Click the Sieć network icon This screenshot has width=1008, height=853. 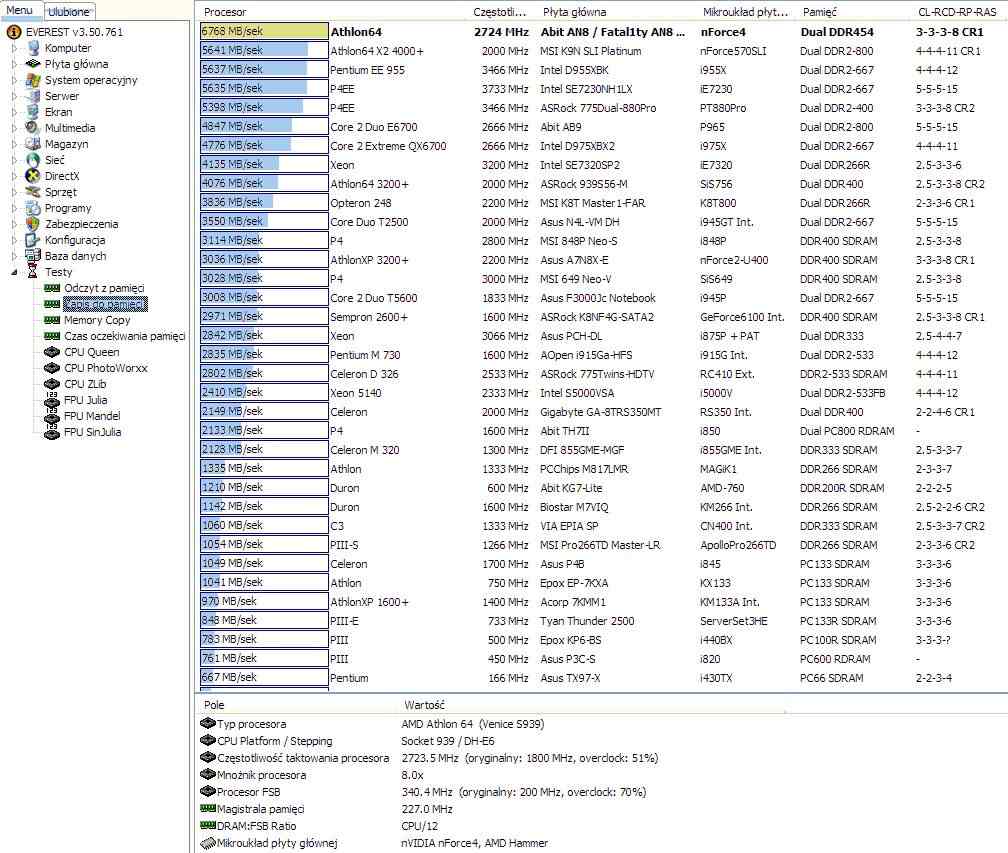[33, 160]
